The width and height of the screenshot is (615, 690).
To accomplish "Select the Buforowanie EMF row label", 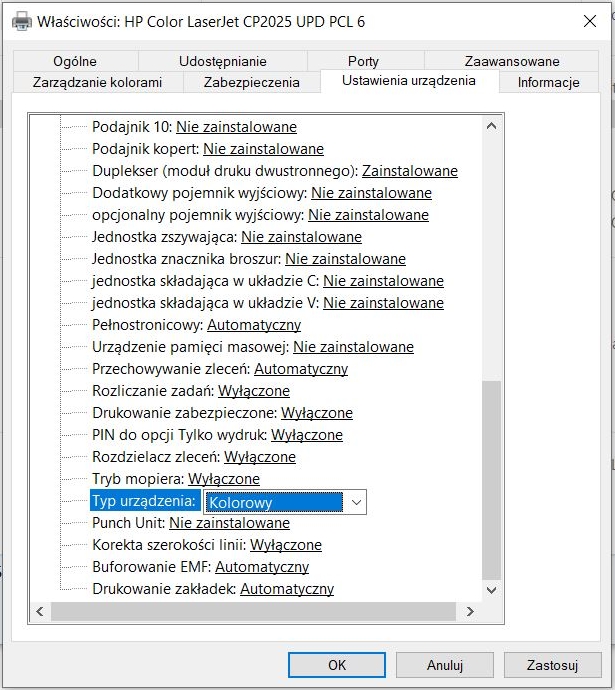I will pos(152,567).
